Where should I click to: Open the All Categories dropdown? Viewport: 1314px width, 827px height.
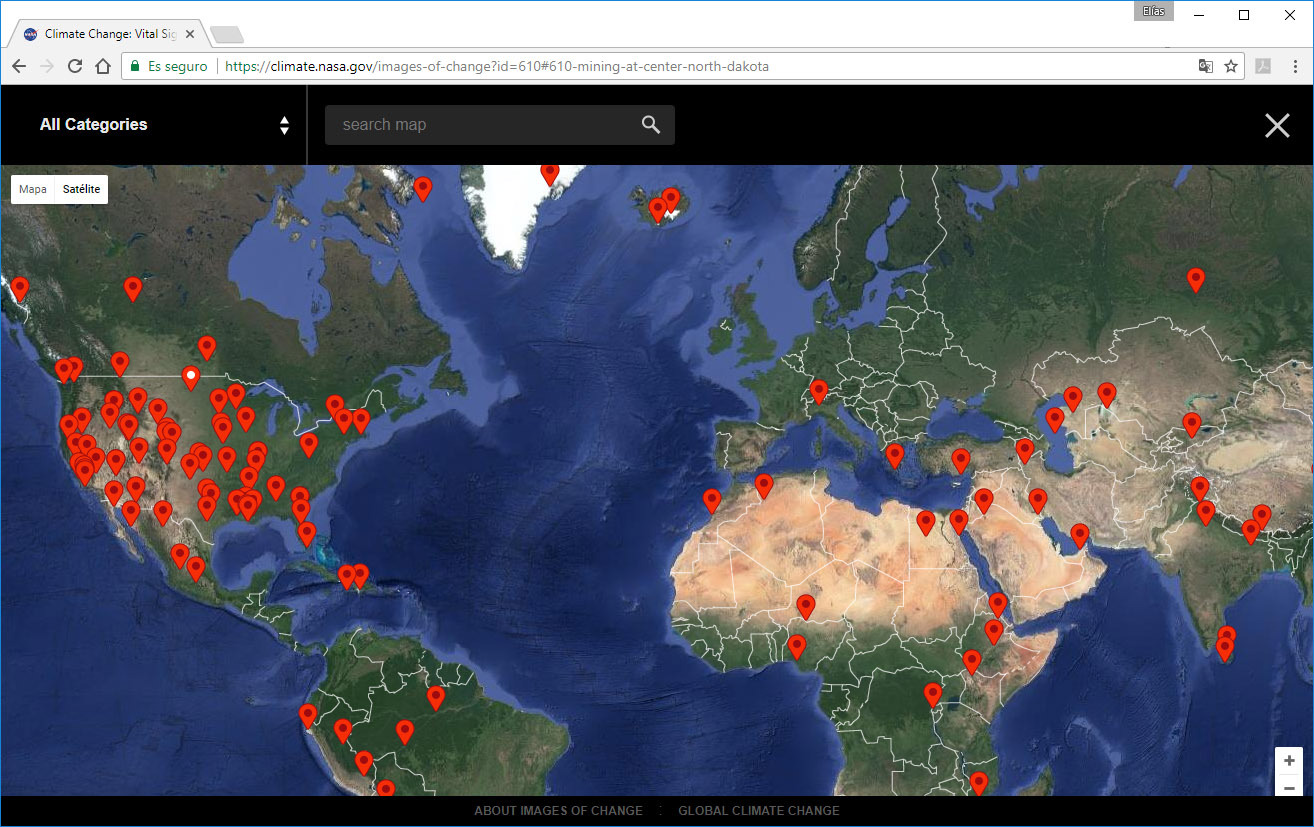click(x=93, y=124)
